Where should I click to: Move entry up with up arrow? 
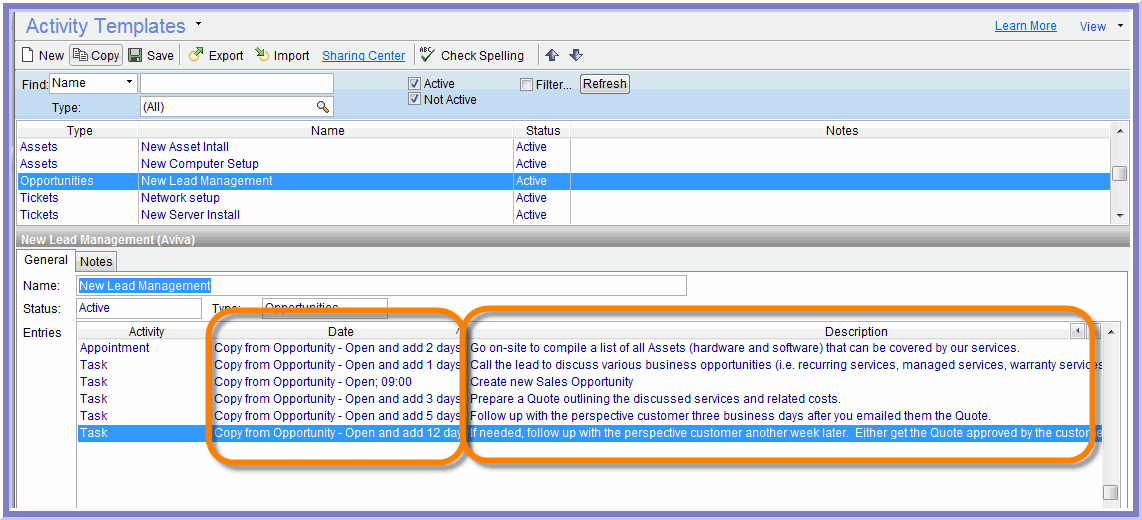click(x=552, y=56)
